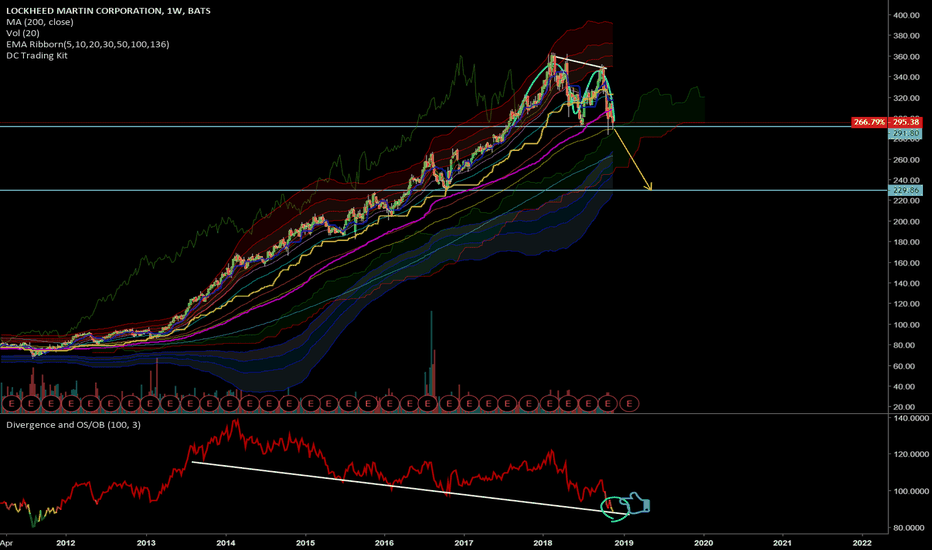The image size is (932, 550).
Task: Select the DC Trading Kit indicator label
Action: [x=37, y=55]
